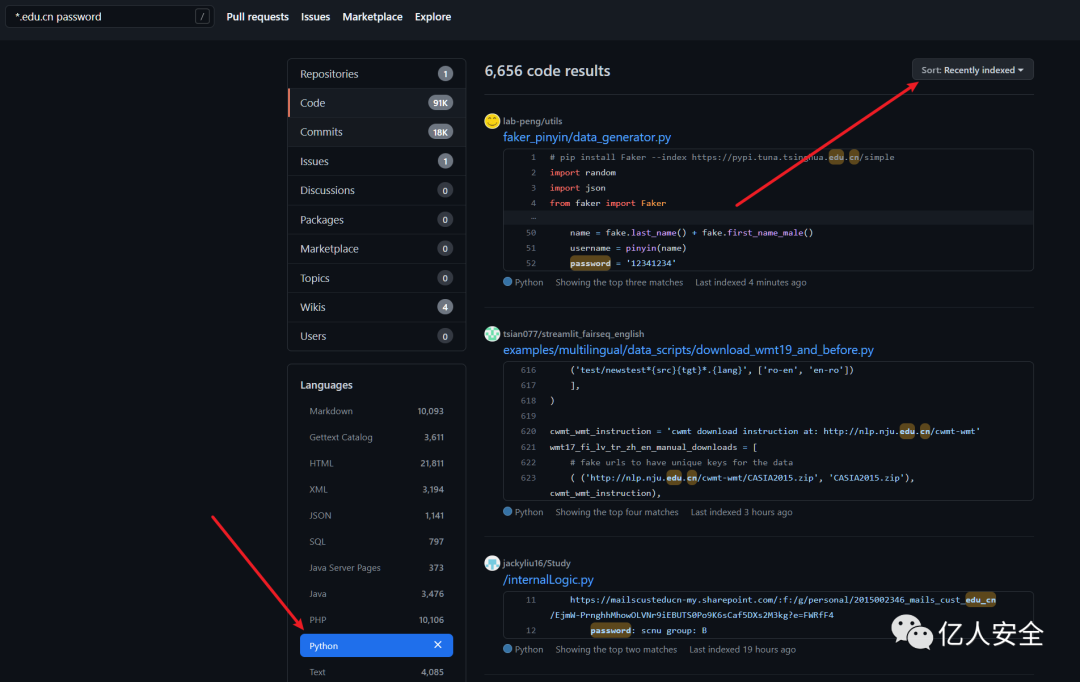
Task: Click the 18K count badge beside Commits
Action: [x=440, y=132]
